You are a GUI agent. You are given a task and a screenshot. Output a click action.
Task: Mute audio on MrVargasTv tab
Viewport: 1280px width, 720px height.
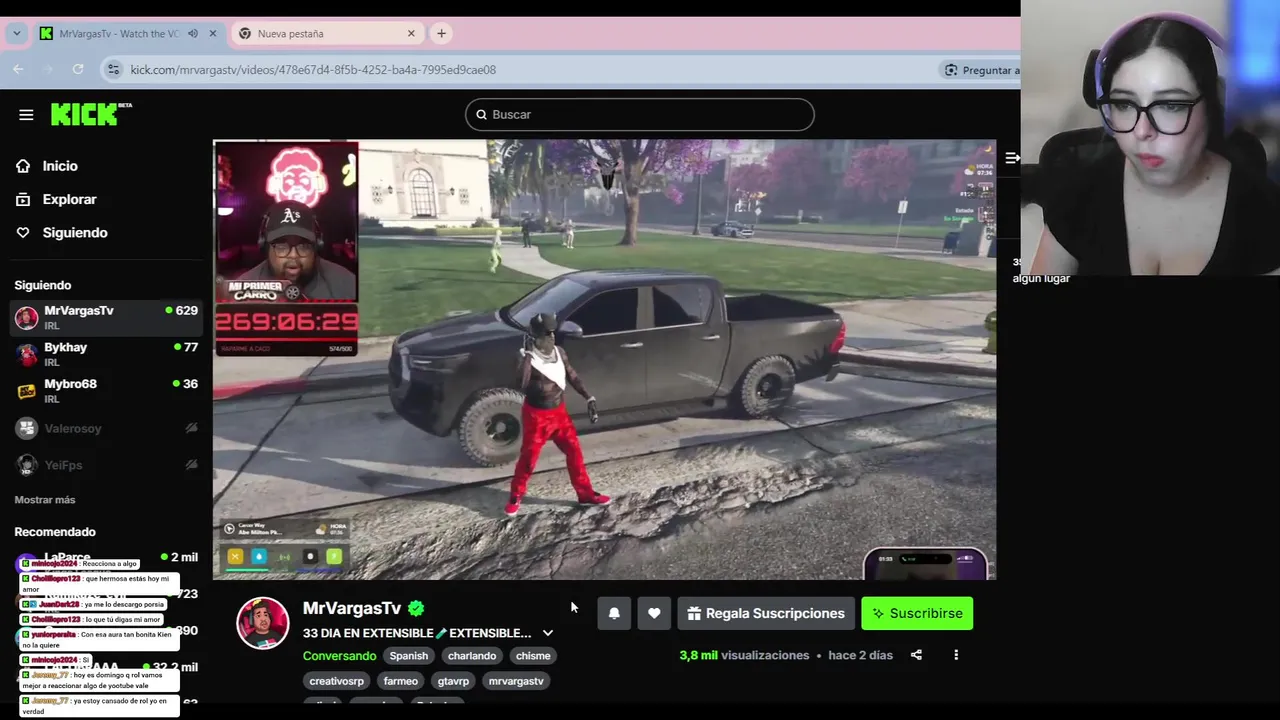coord(193,33)
